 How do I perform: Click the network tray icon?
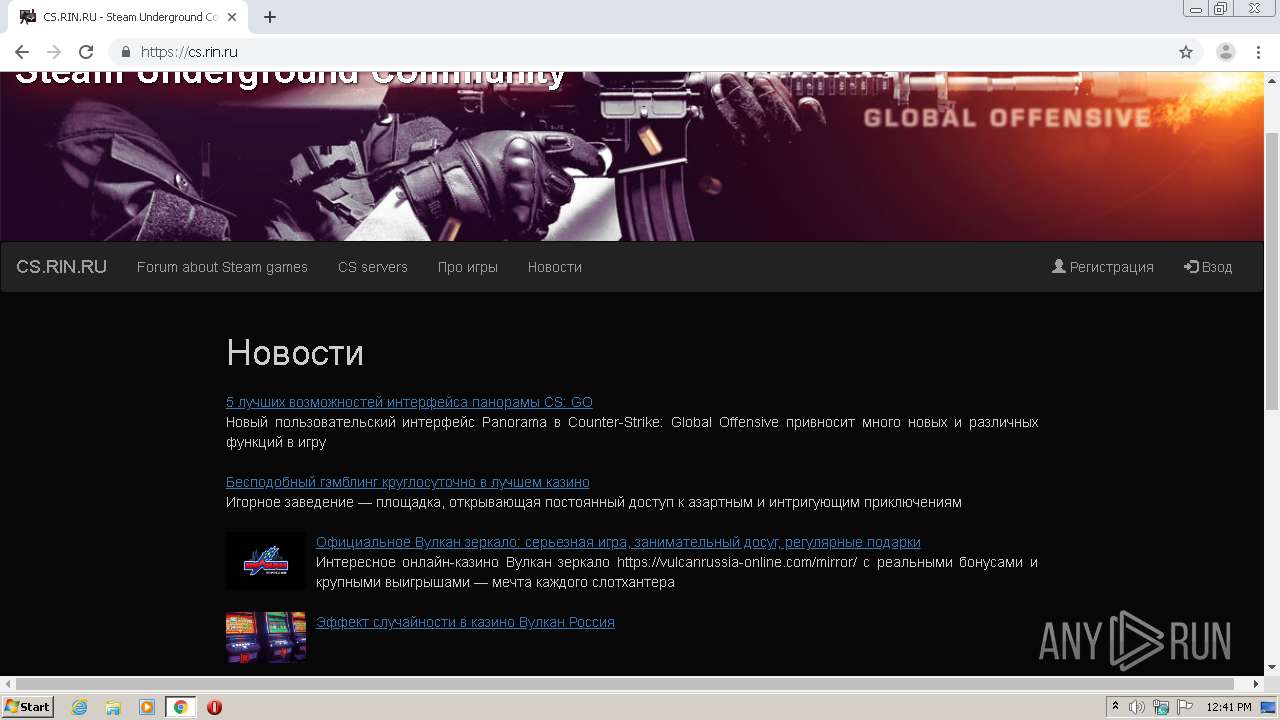(1161, 707)
